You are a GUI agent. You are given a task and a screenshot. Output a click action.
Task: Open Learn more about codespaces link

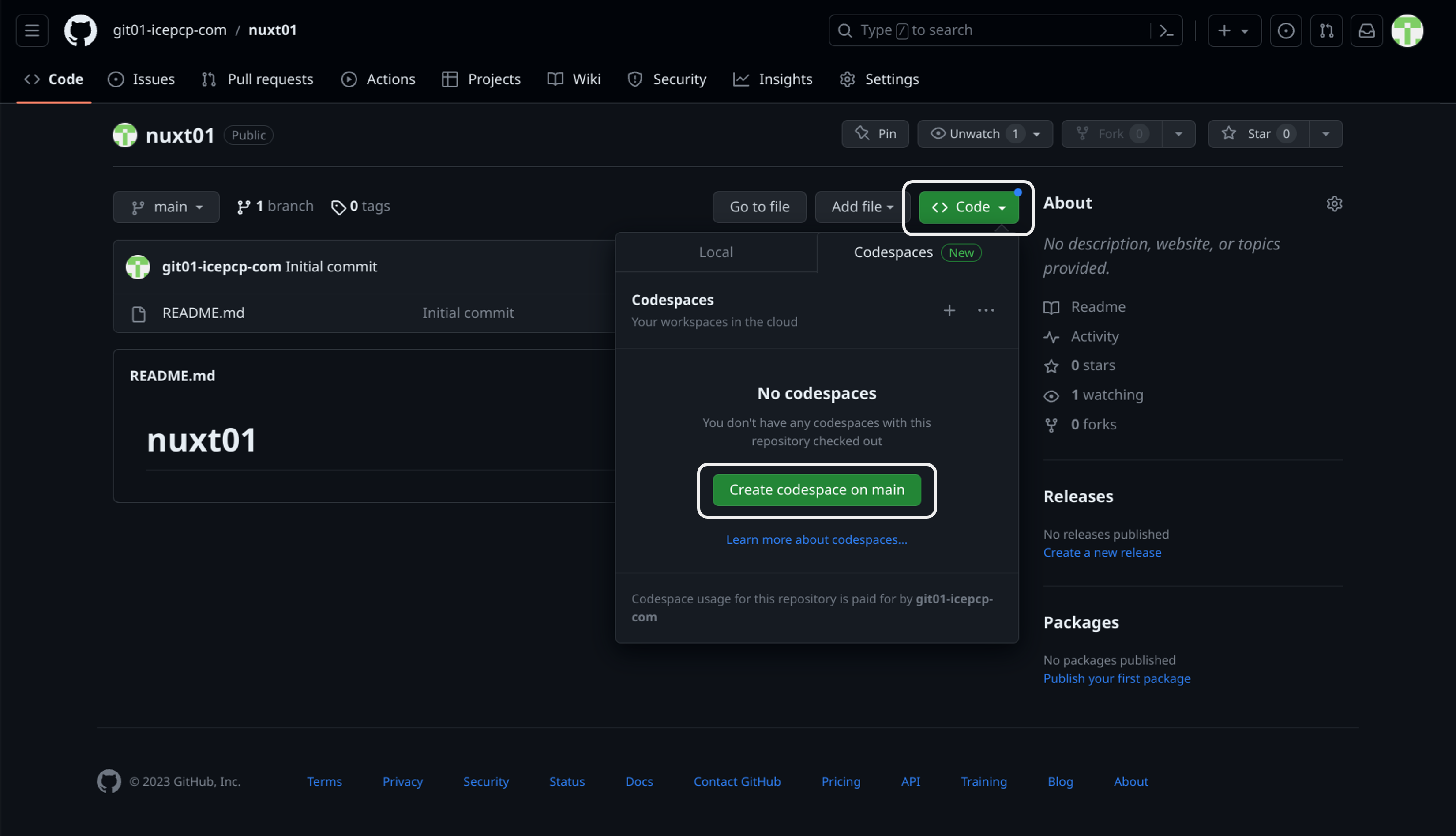817,540
